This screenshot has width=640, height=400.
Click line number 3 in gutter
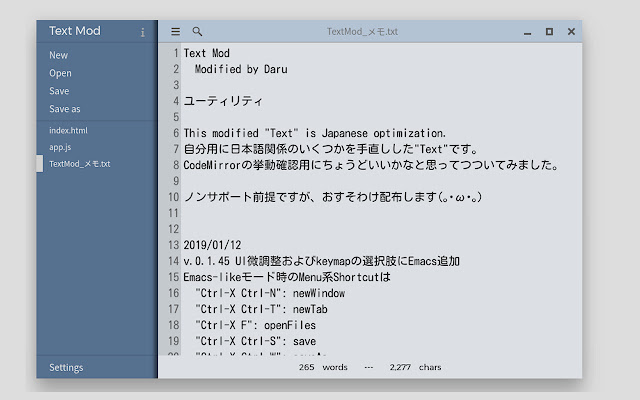pos(176,85)
